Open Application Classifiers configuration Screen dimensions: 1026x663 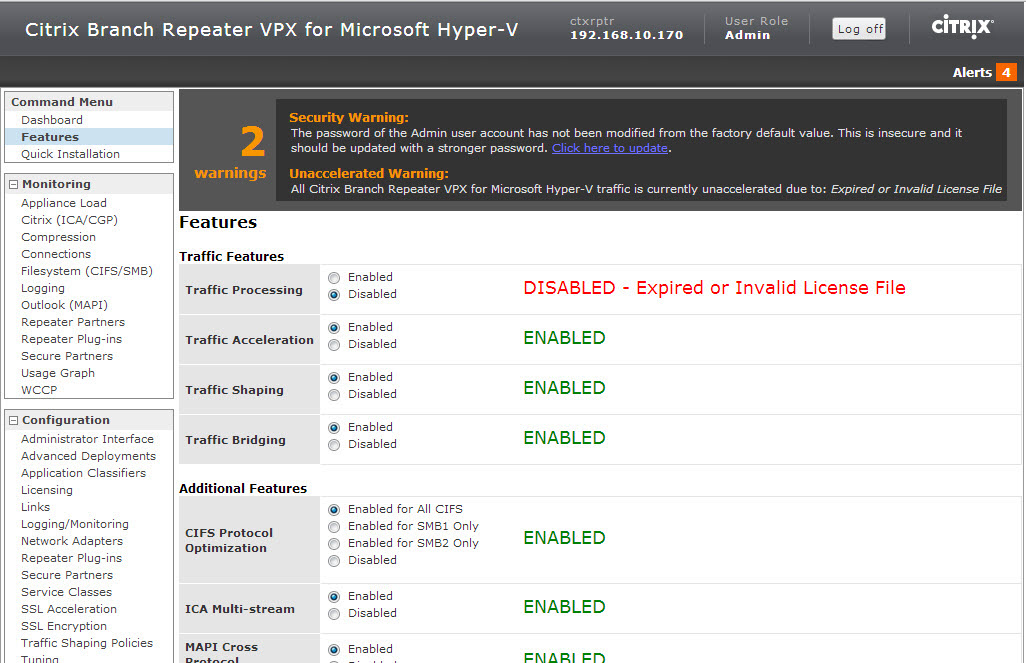point(83,473)
